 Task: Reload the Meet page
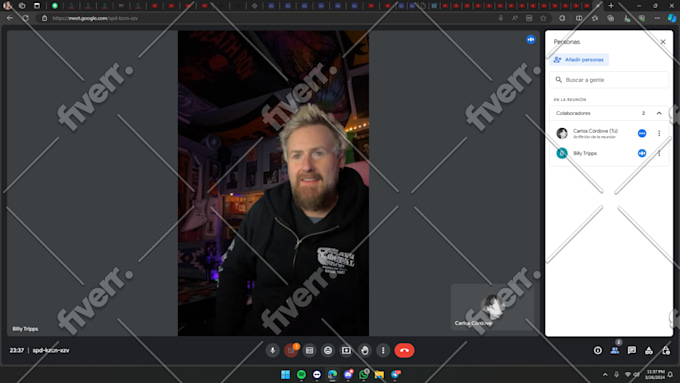26,18
